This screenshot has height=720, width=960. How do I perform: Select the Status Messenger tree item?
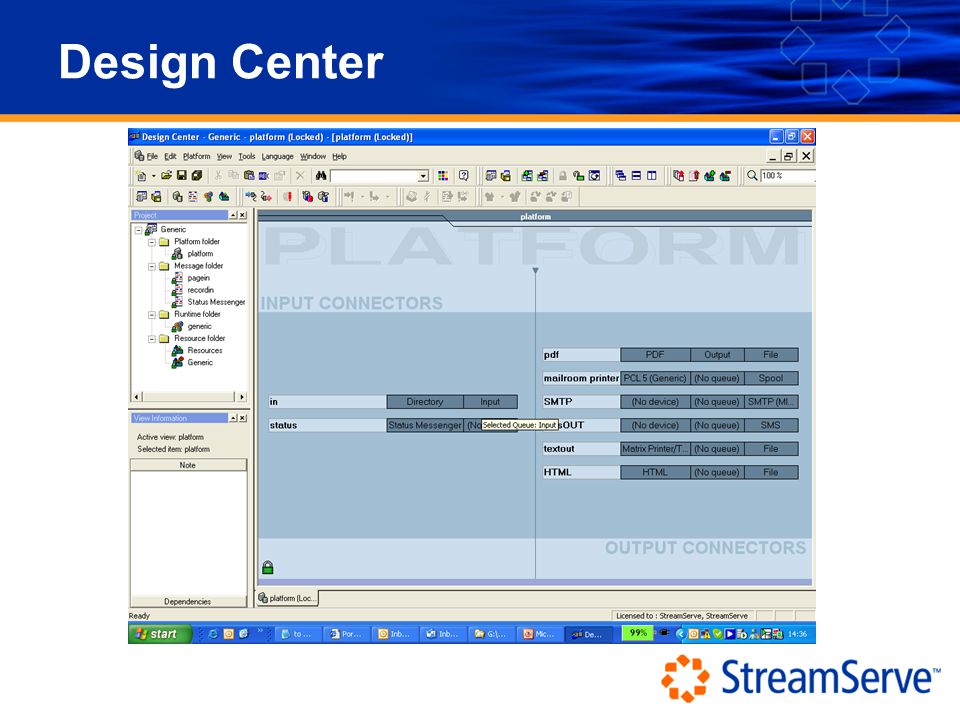[216, 302]
